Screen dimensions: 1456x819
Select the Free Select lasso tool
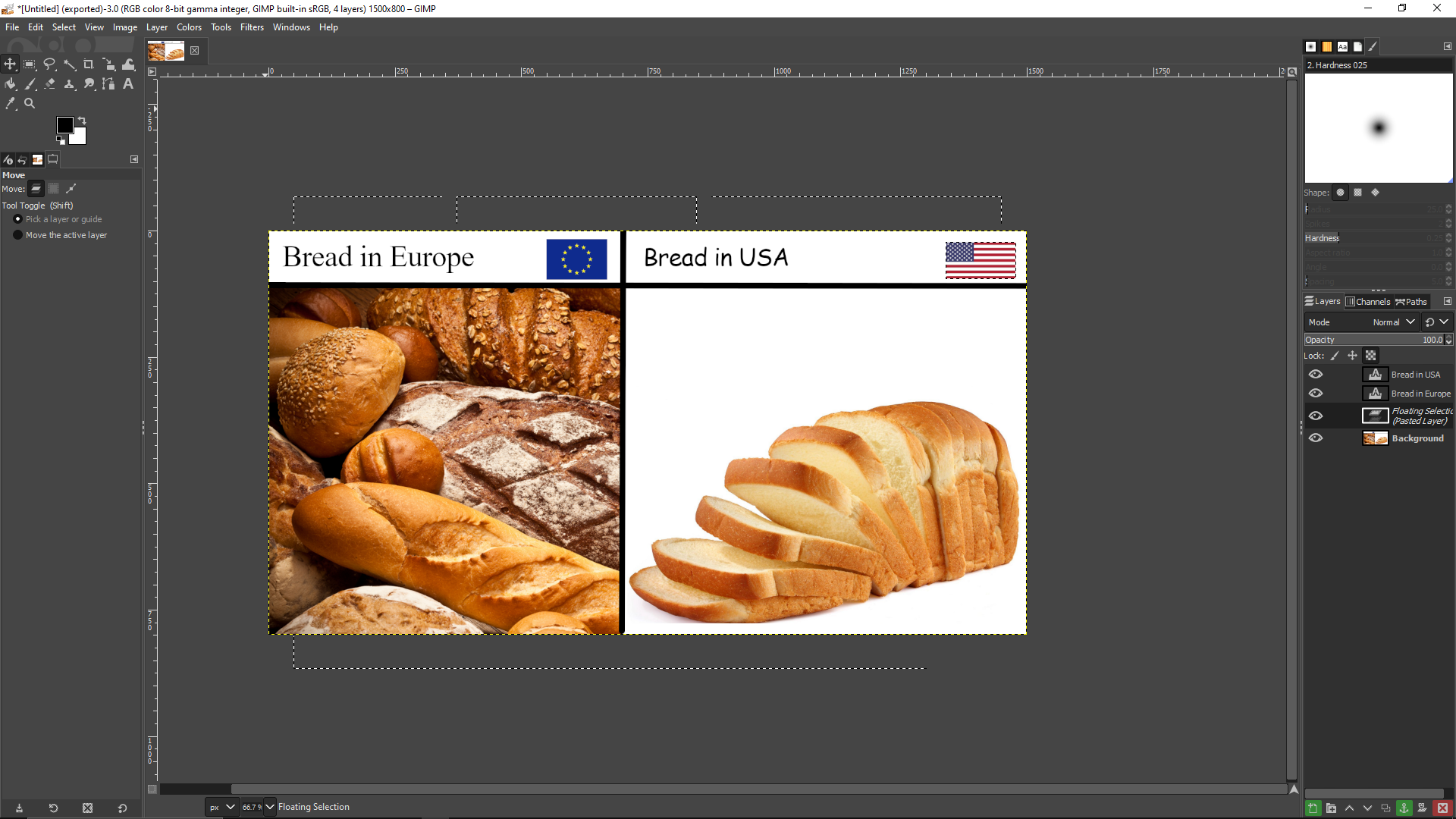point(49,64)
